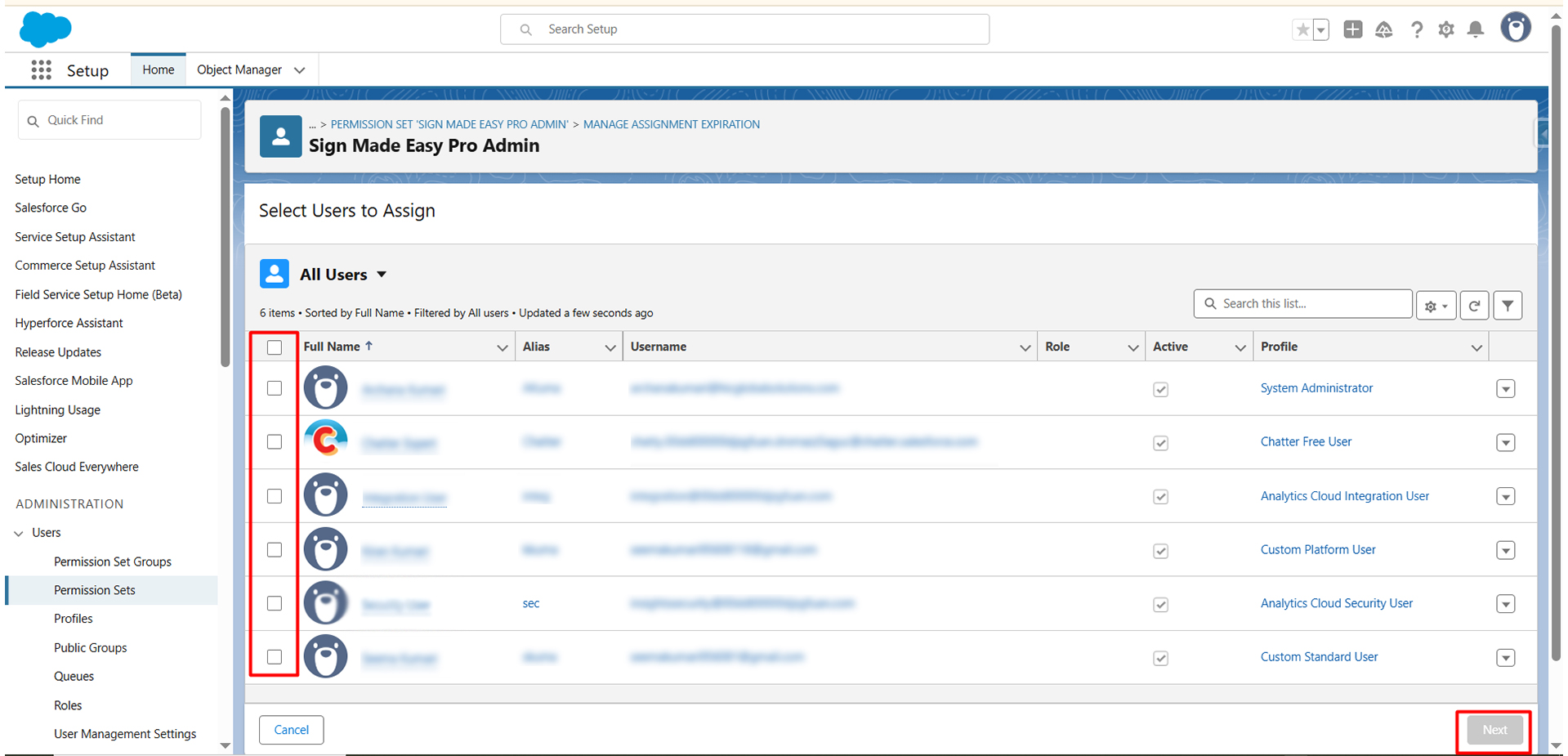Open Active column actions menu
The width and height of the screenshot is (1568, 756).
[1240, 347]
